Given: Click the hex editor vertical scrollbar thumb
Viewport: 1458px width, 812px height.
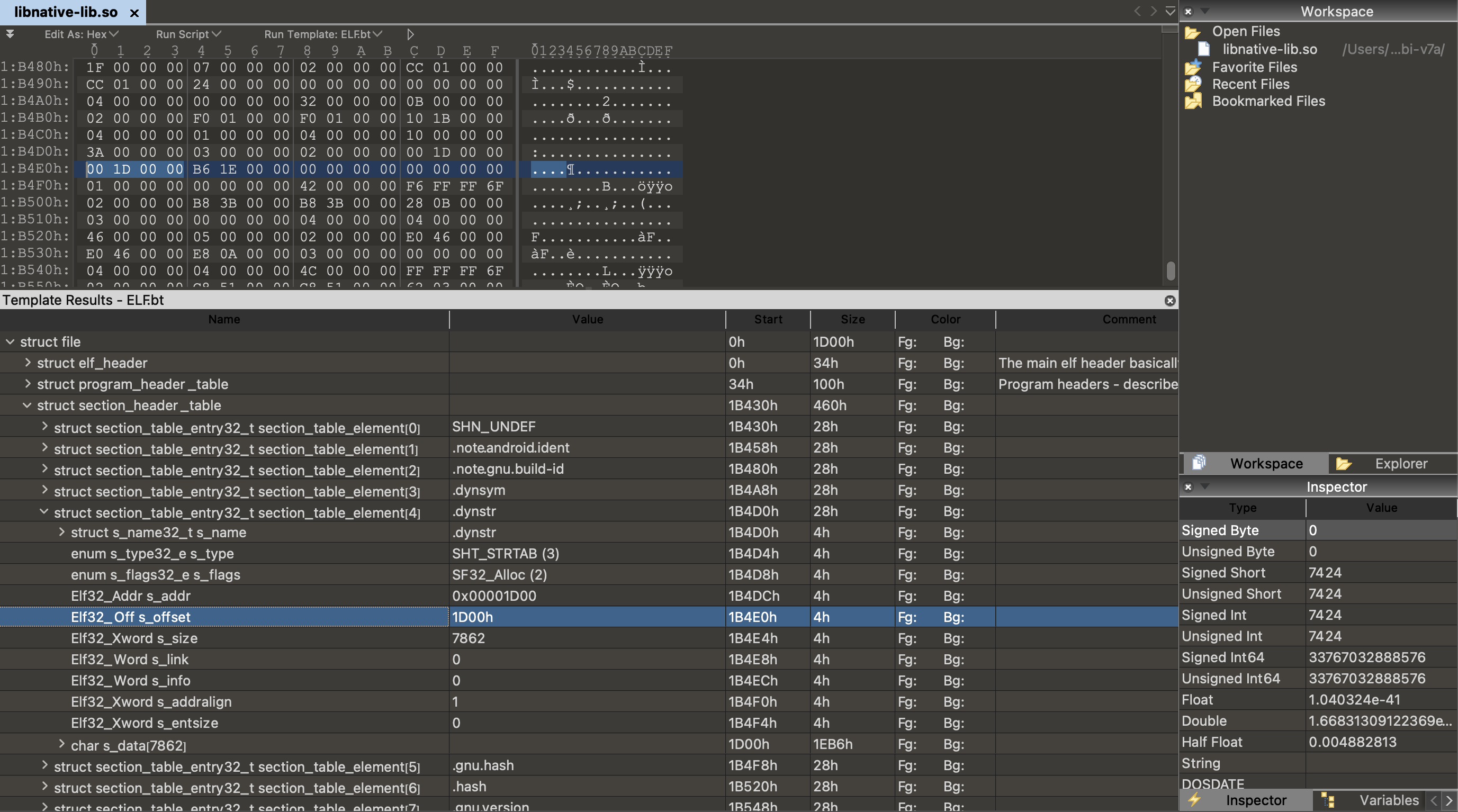Looking at the screenshot, I should click(1171, 270).
